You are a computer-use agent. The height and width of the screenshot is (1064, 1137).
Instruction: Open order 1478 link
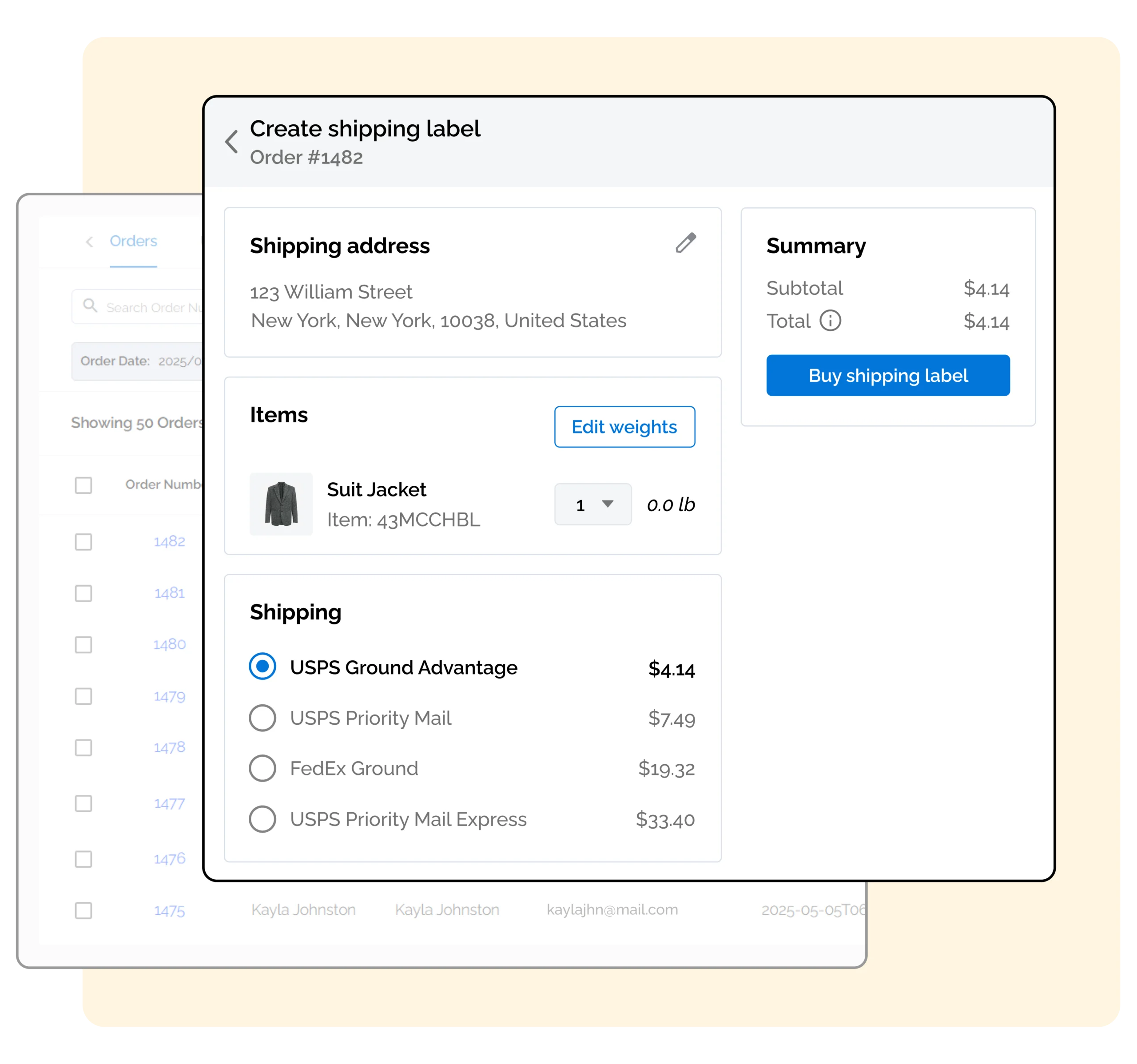click(x=169, y=747)
